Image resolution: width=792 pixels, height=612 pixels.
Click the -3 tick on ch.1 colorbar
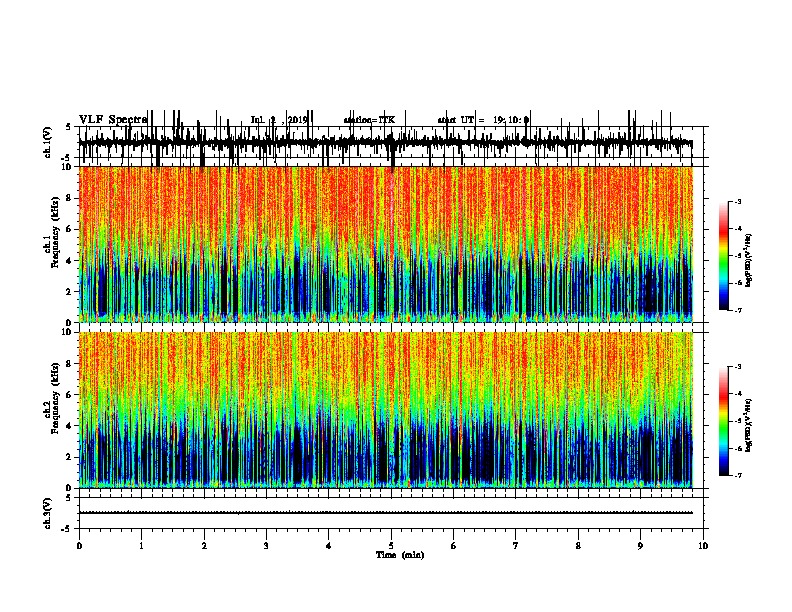[x=737, y=202]
